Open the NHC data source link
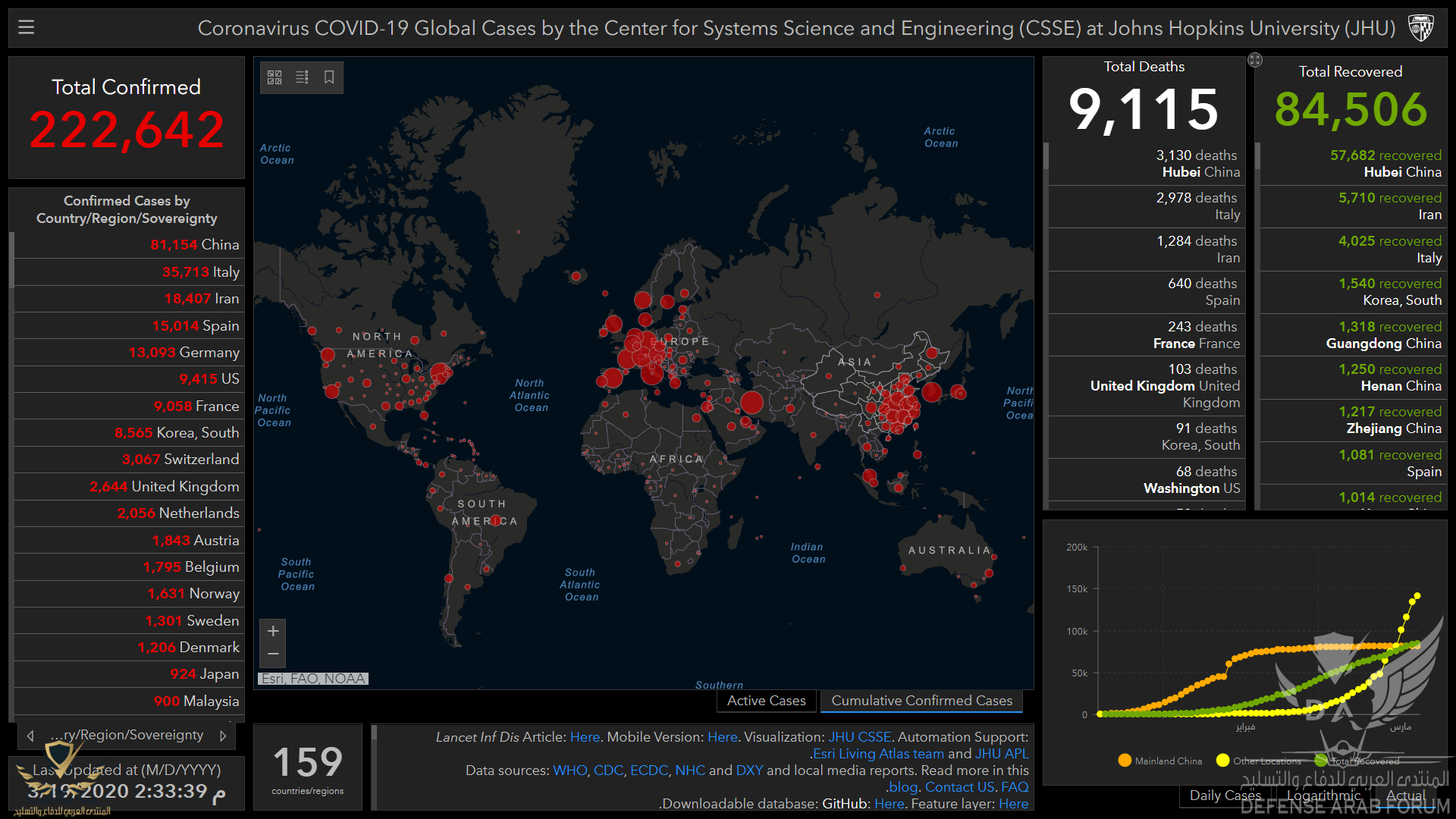1456x819 pixels. click(x=690, y=770)
